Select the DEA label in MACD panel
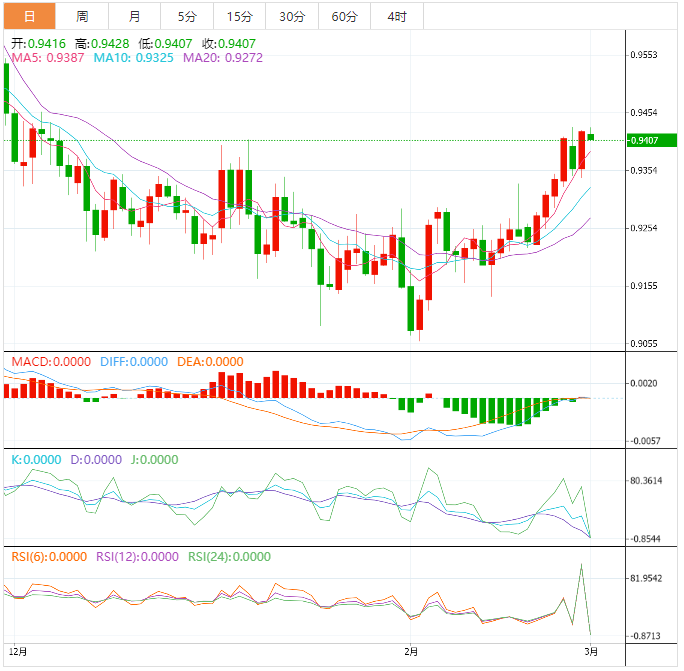The width and height of the screenshot is (684, 671). click(210, 361)
